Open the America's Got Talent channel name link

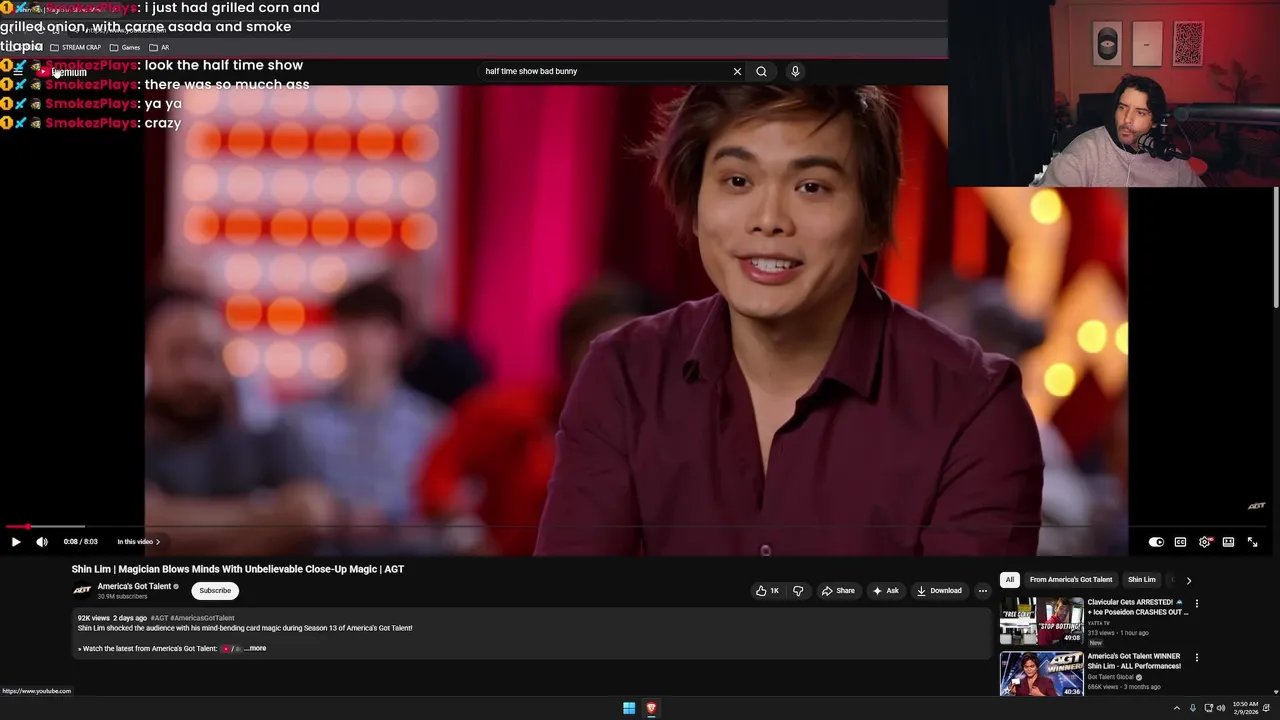[134, 586]
